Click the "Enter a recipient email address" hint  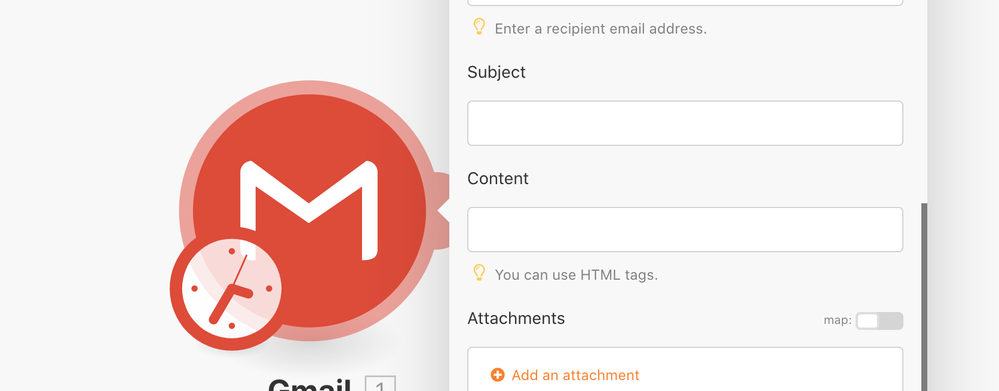[x=601, y=29]
